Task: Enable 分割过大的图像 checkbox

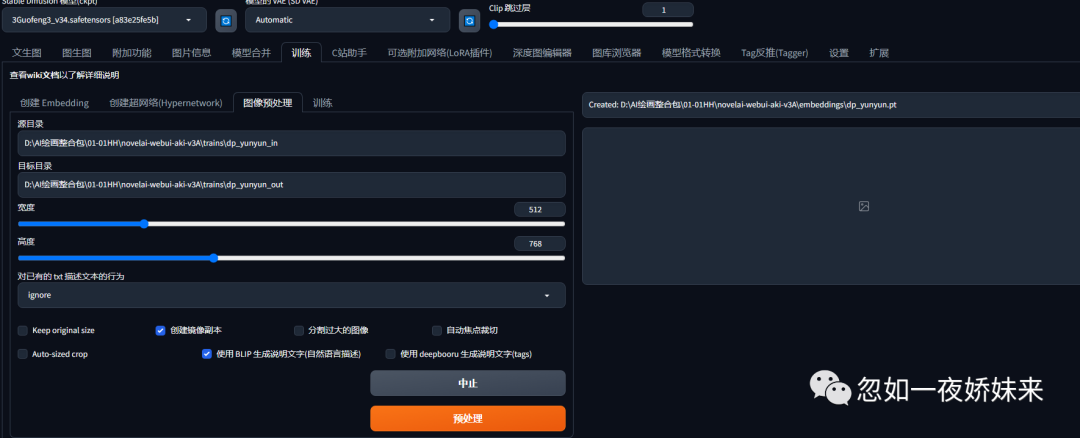Action: point(299,330)
